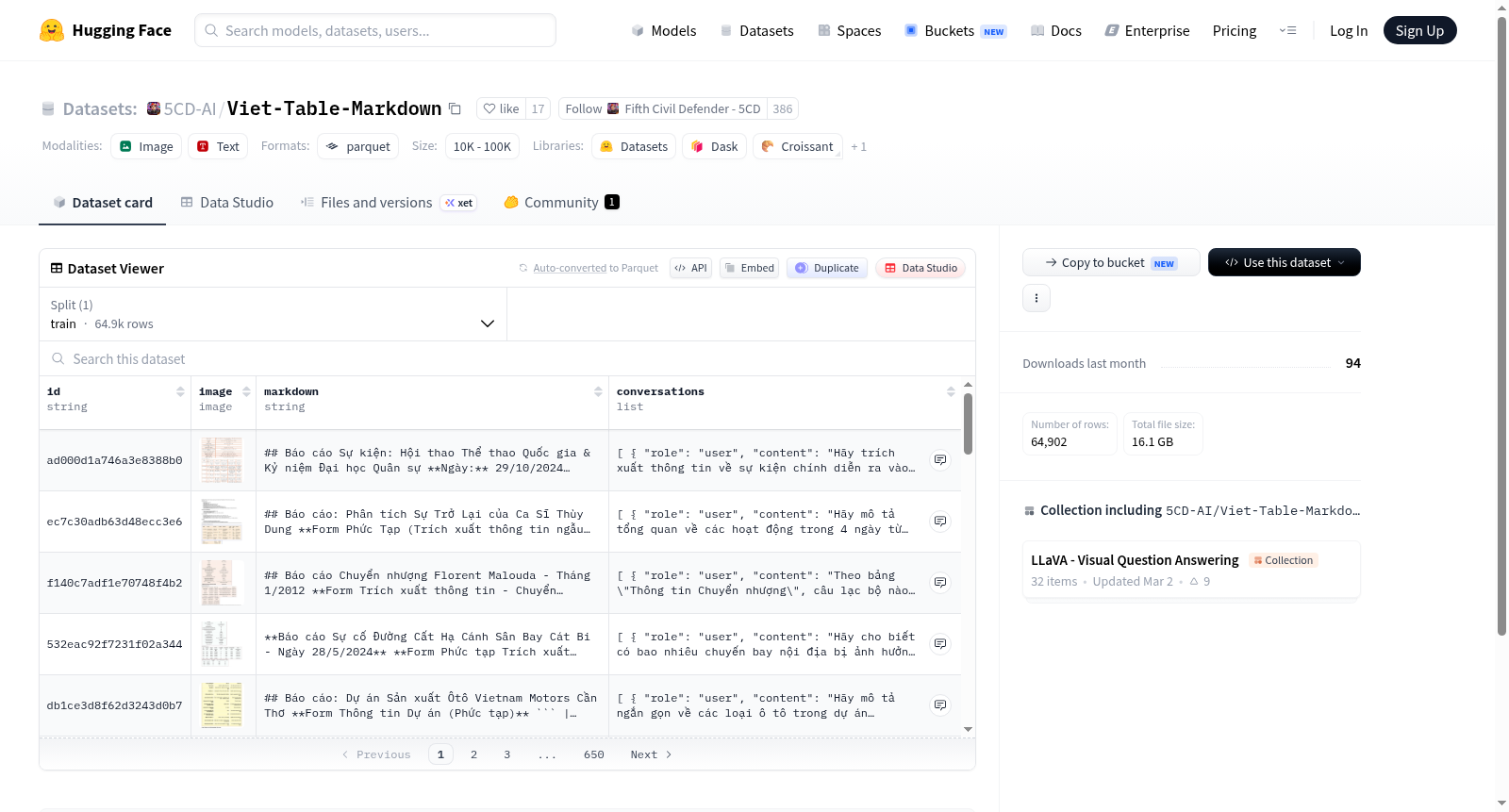Expand conversation icon for row 532eac92f7231f02a344
This screenshot has width=1509, height=812.
pos(940,644)
